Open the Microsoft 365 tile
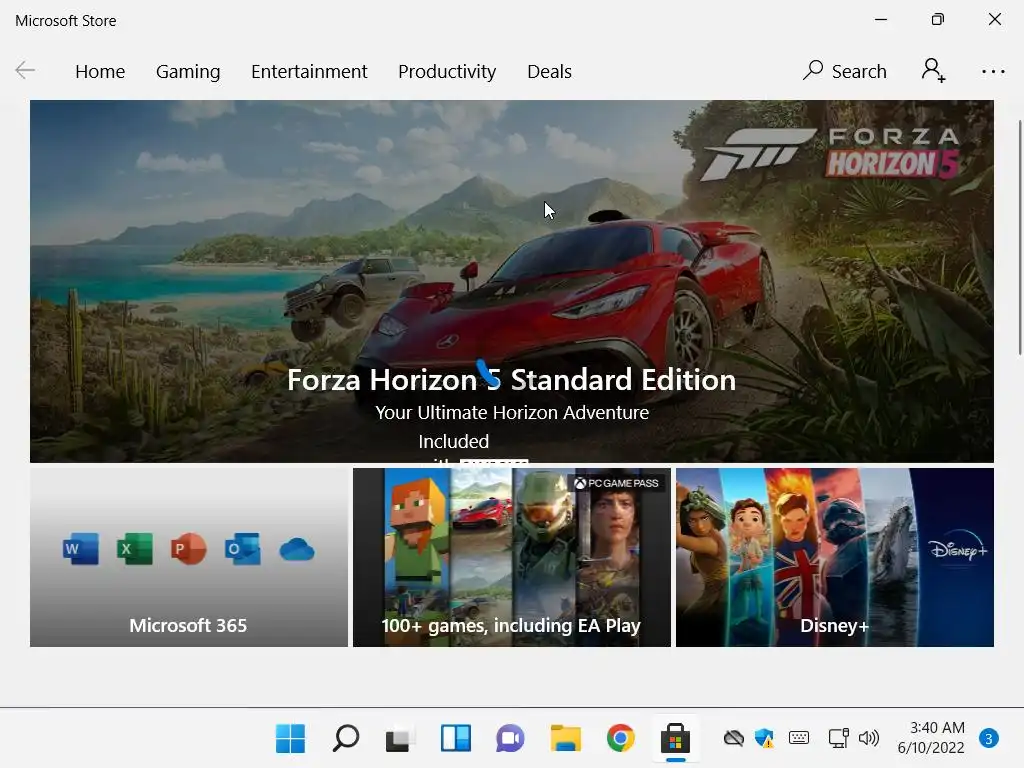Image resolution: width=1024 pixels, height=768 pixels. 189,557
